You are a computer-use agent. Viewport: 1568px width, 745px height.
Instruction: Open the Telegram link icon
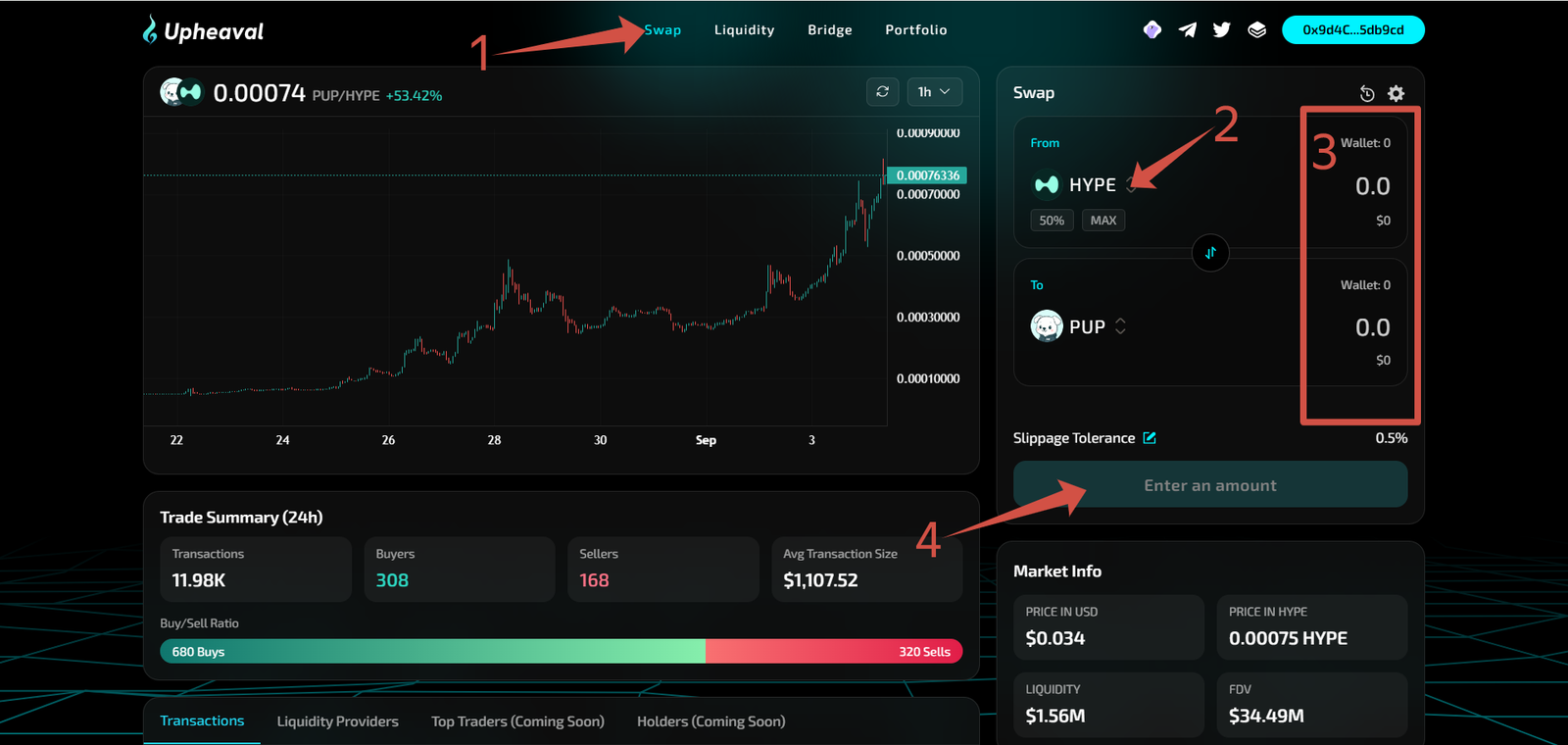(1187, 30)
